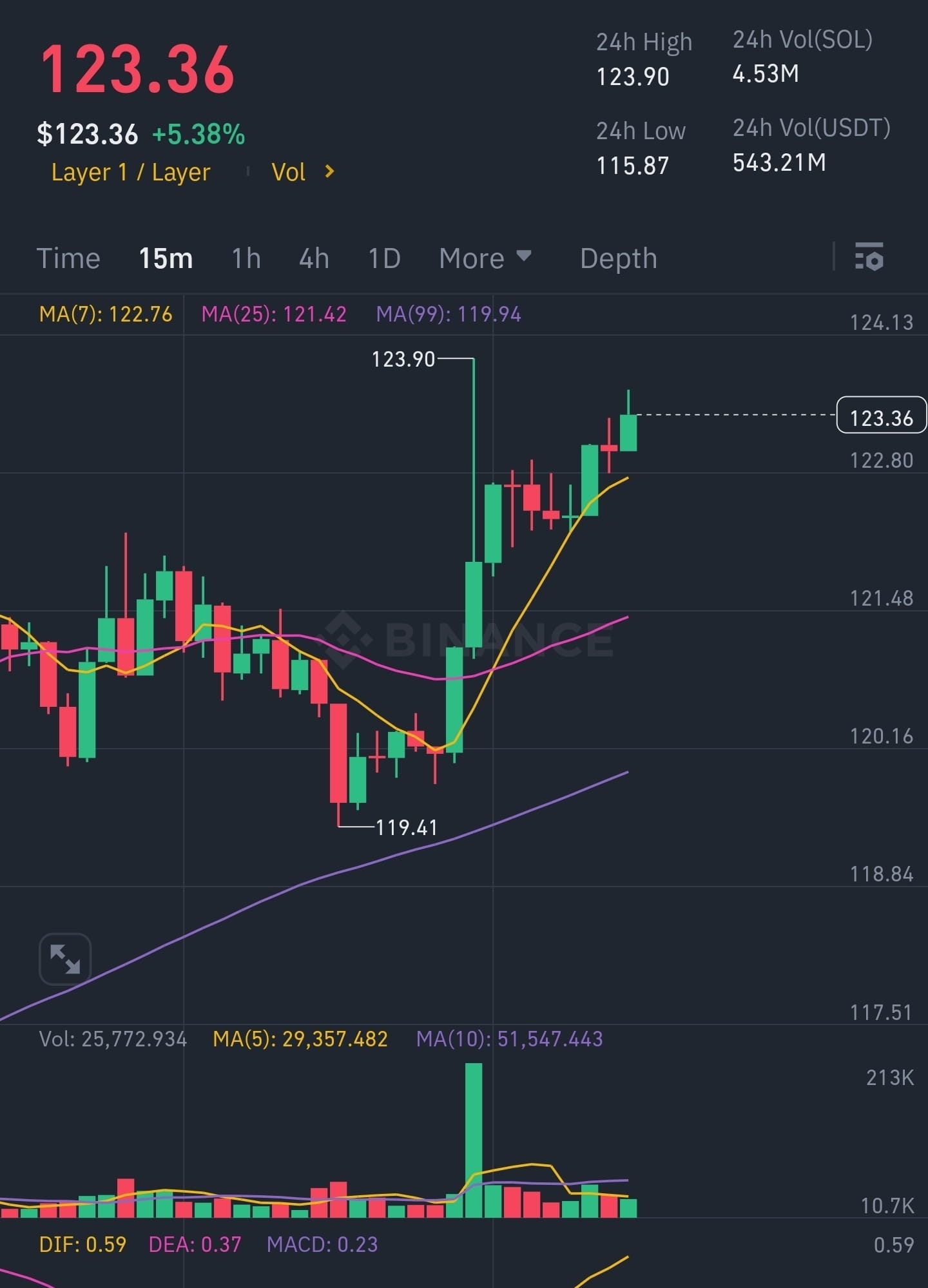This screenshot has height=1288, width=928.
Task: Tap the Layer 1 / Layer tag
Action: pyautogui.click(x=131, y=172)
